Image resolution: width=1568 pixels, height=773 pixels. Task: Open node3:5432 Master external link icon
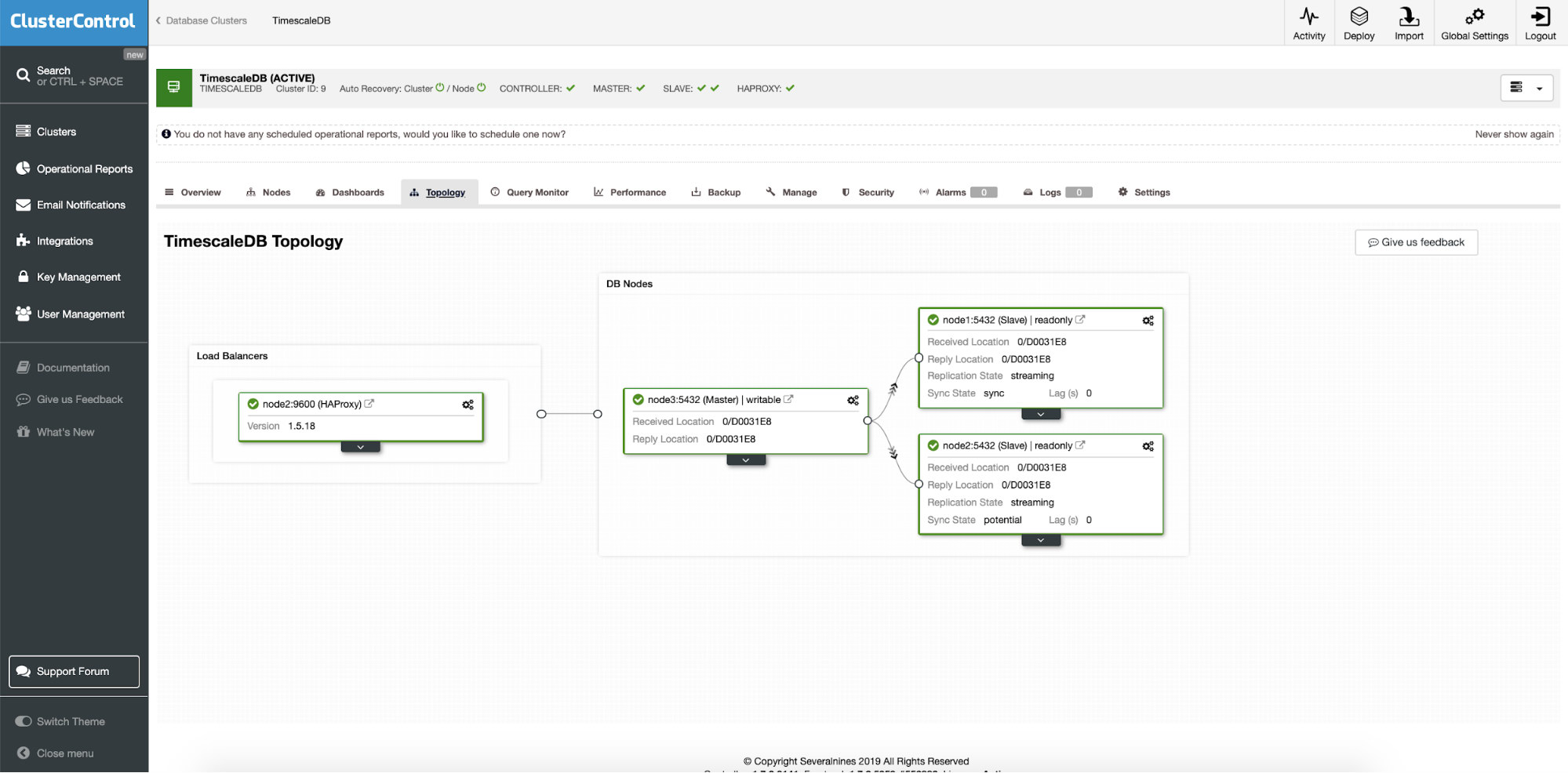(788, 399)
